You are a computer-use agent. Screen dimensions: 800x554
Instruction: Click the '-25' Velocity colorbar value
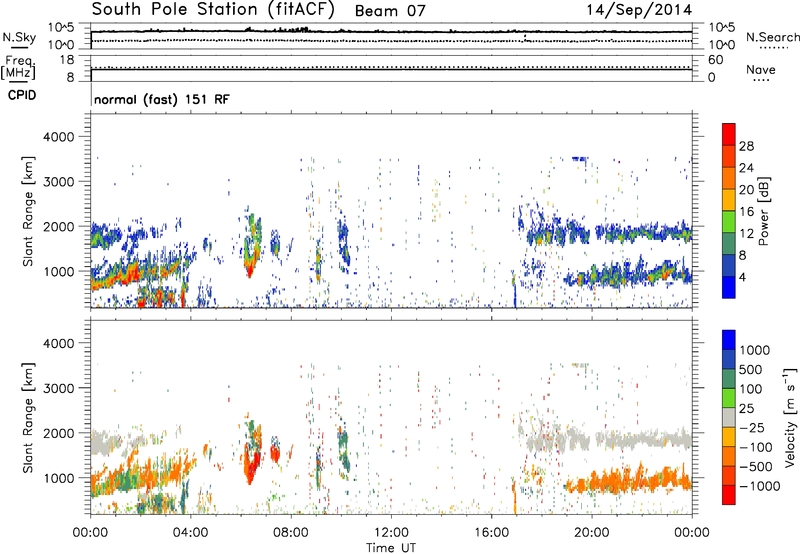(x=752, y=428)
